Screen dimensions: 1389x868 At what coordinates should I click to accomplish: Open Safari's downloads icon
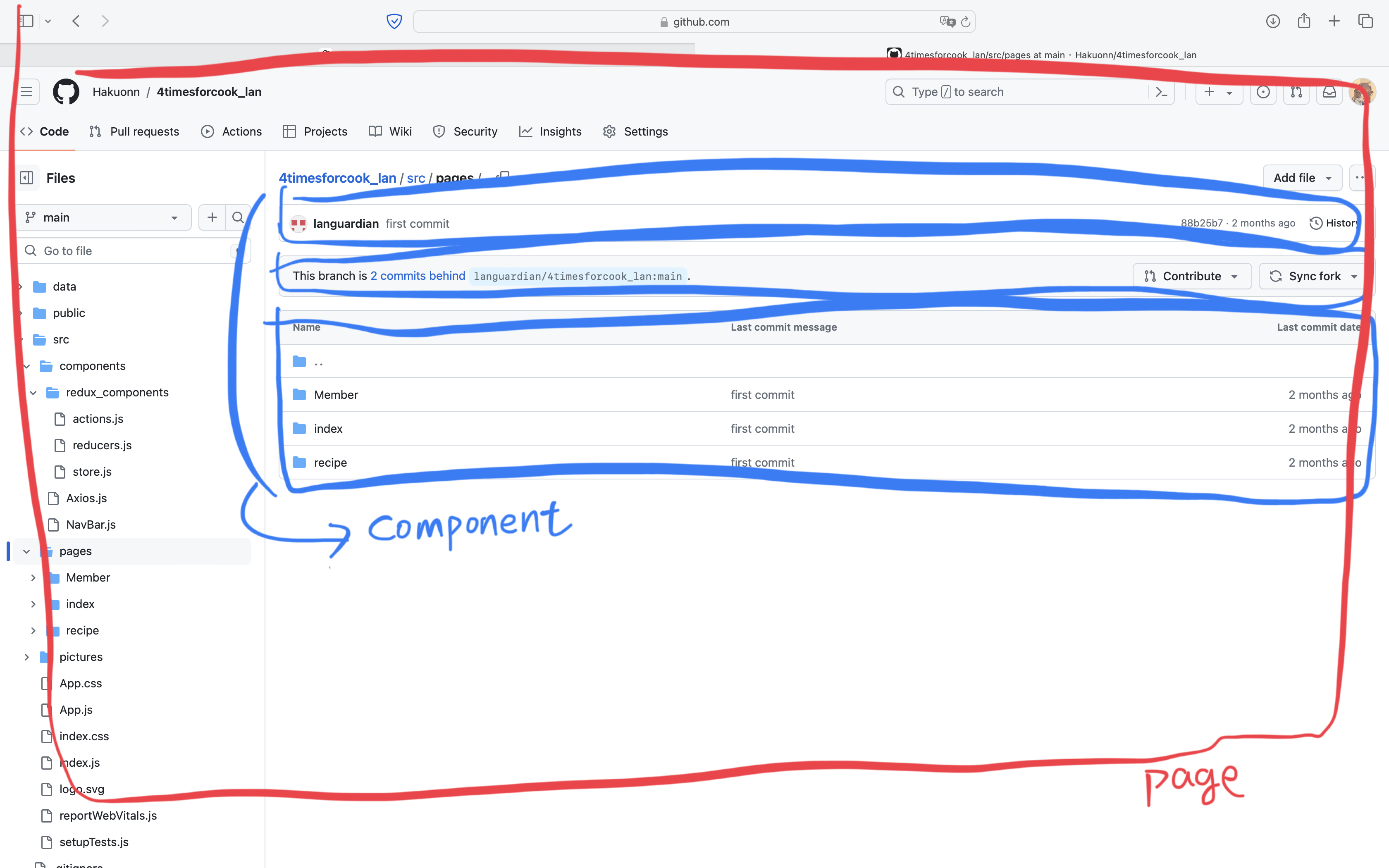click(x=1272, y=21)
